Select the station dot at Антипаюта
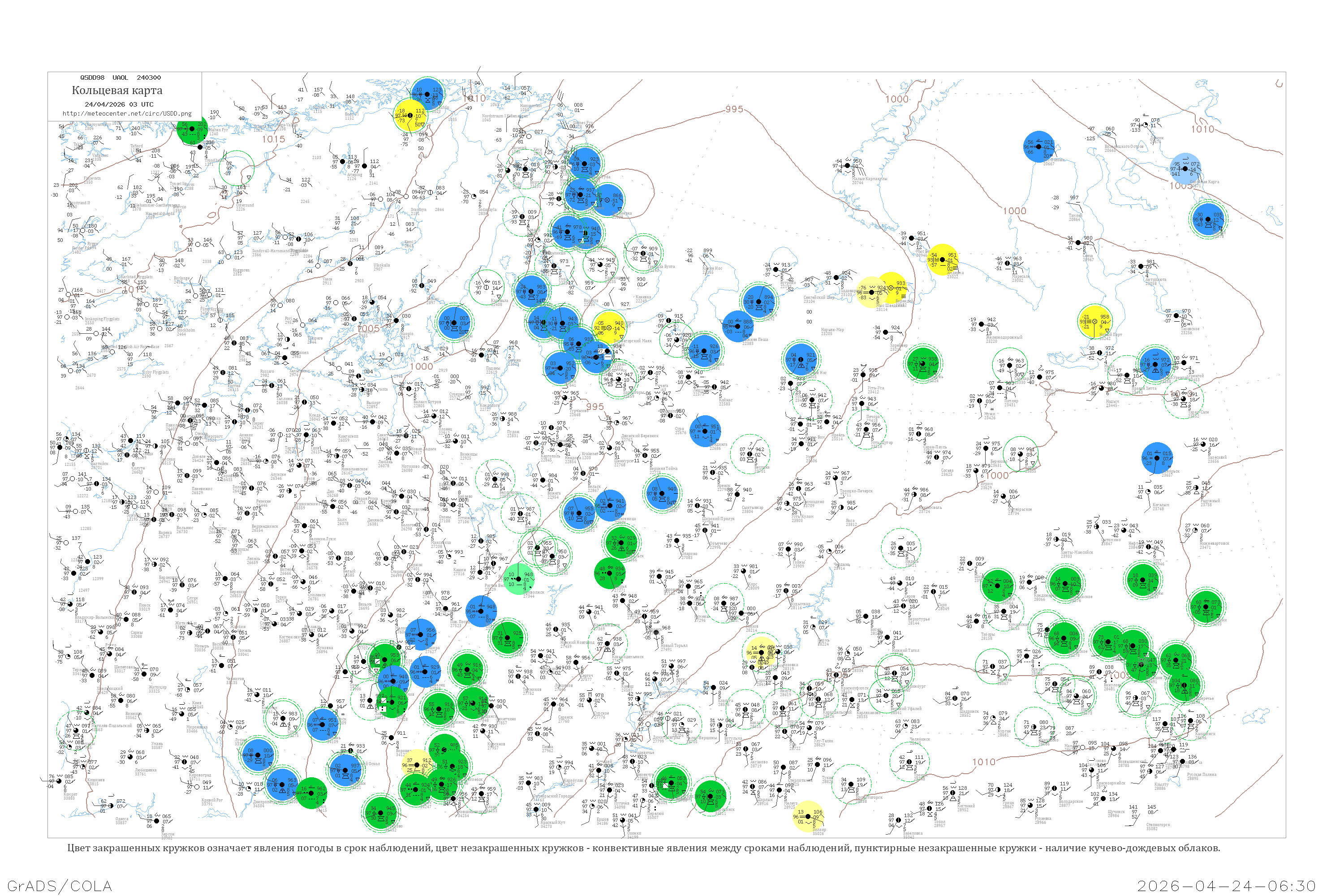The width and height of the screenshot is (1344, 896). (1141, 267)
